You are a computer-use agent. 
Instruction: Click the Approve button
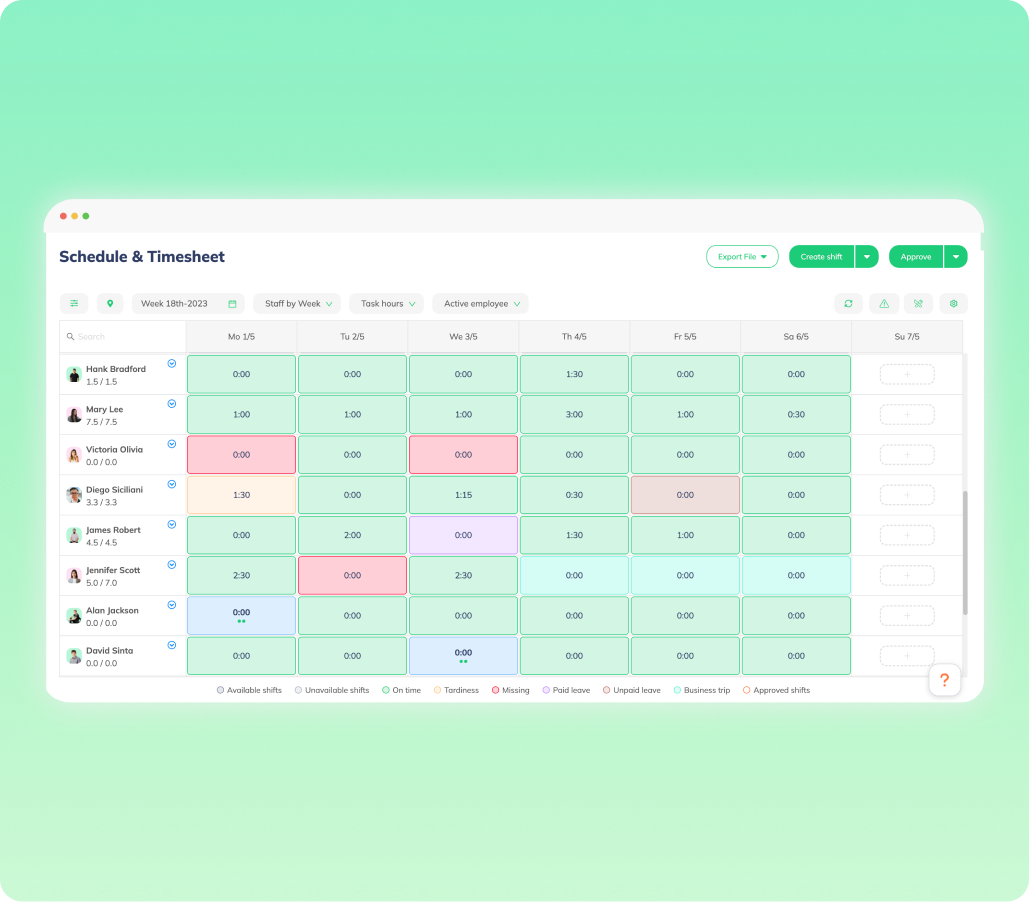click(915, 256)
